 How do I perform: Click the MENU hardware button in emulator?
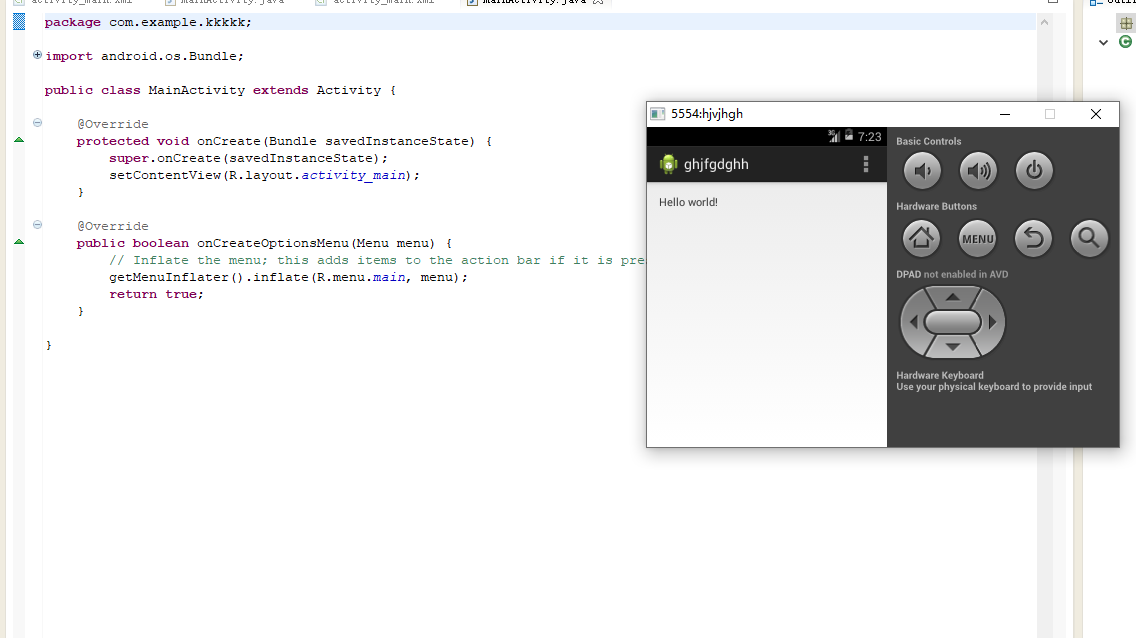[x=977, y=238]
